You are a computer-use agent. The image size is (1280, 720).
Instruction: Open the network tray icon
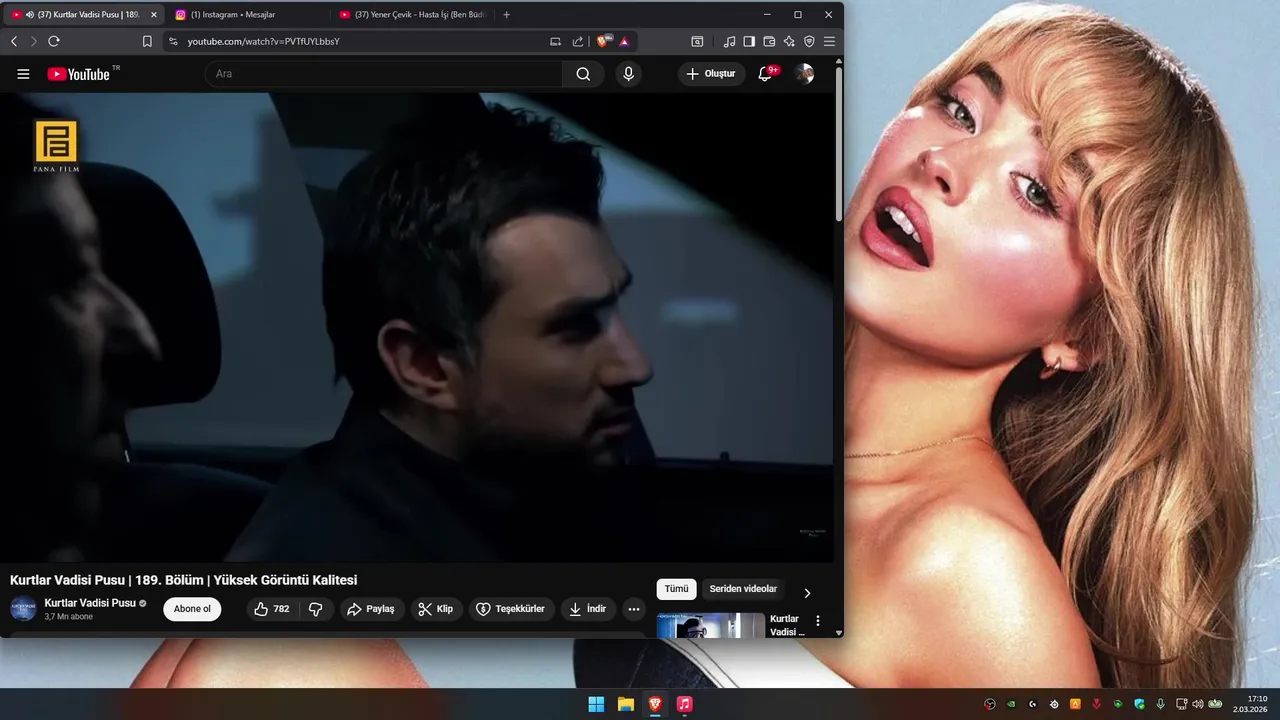pos(1182,704)
